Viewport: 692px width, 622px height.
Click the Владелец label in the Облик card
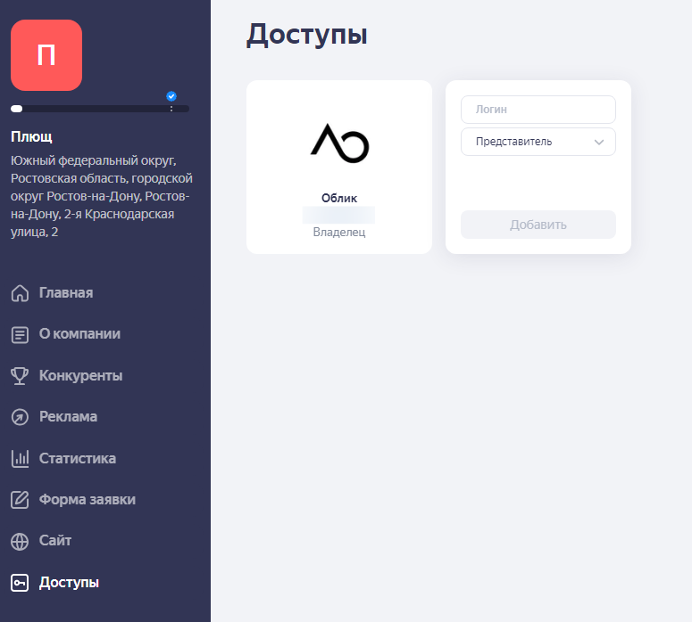pyautogui.click(x=339, y=232)
